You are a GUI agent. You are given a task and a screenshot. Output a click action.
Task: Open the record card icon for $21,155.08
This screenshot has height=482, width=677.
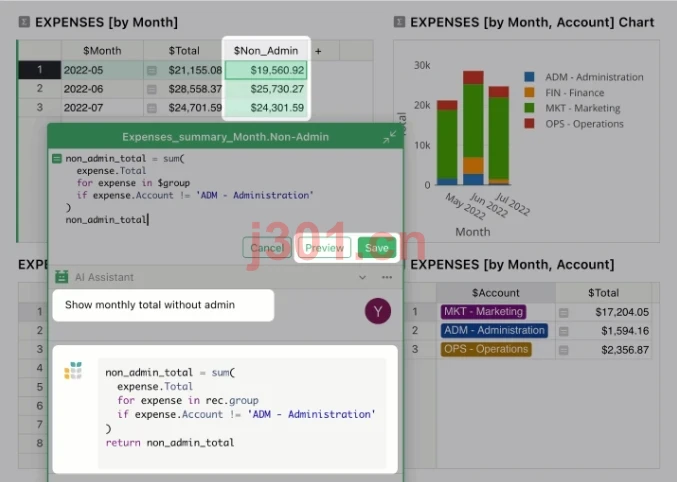tap(152, 70)
